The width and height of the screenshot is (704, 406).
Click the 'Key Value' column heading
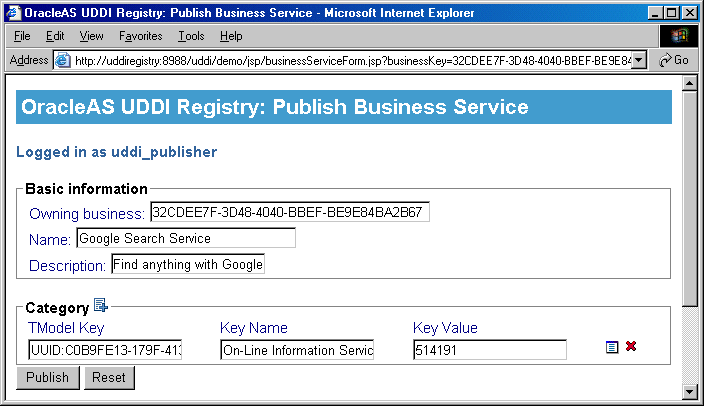point(445,328)
